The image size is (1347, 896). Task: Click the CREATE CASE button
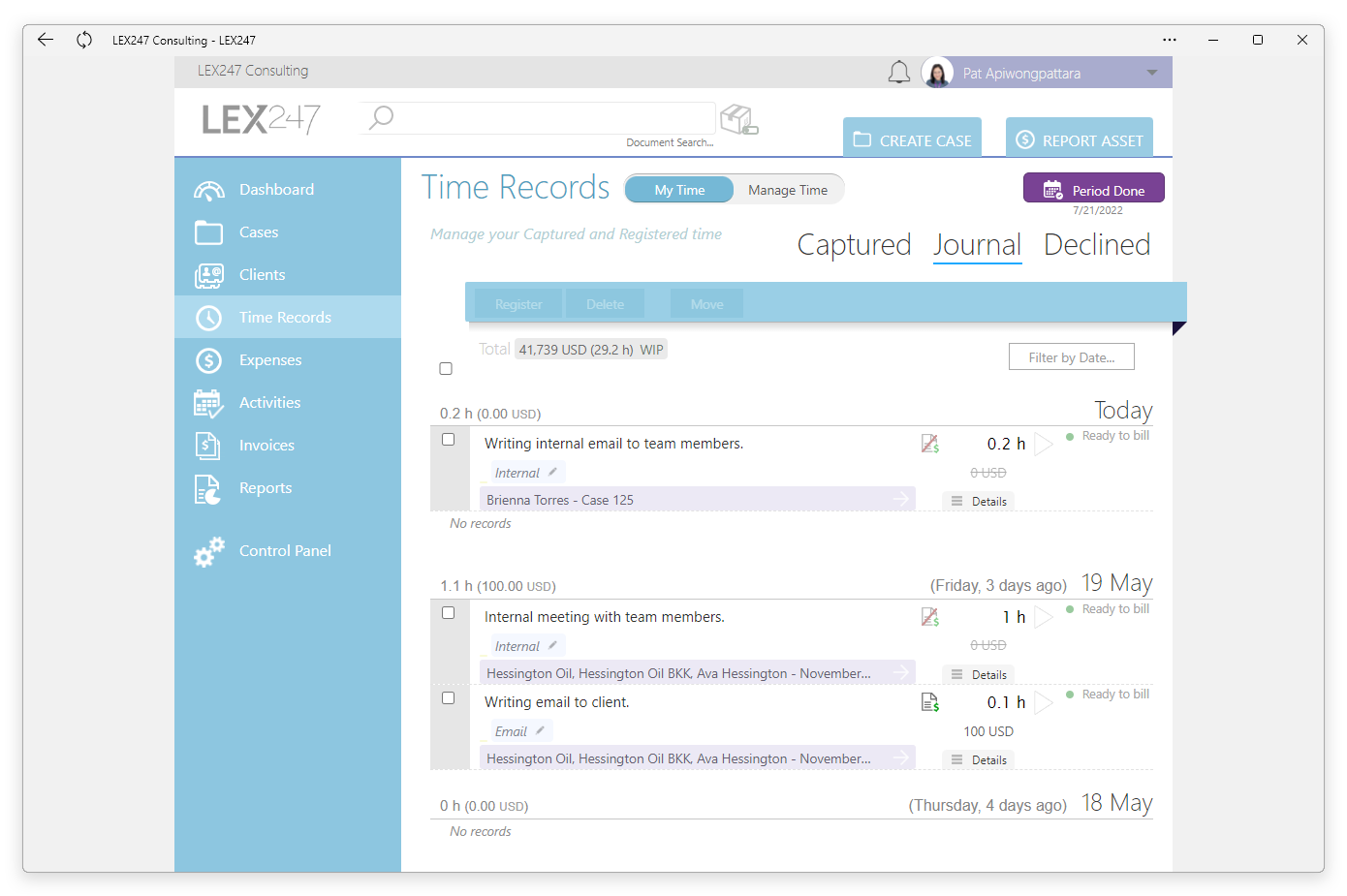coord(912,138)
